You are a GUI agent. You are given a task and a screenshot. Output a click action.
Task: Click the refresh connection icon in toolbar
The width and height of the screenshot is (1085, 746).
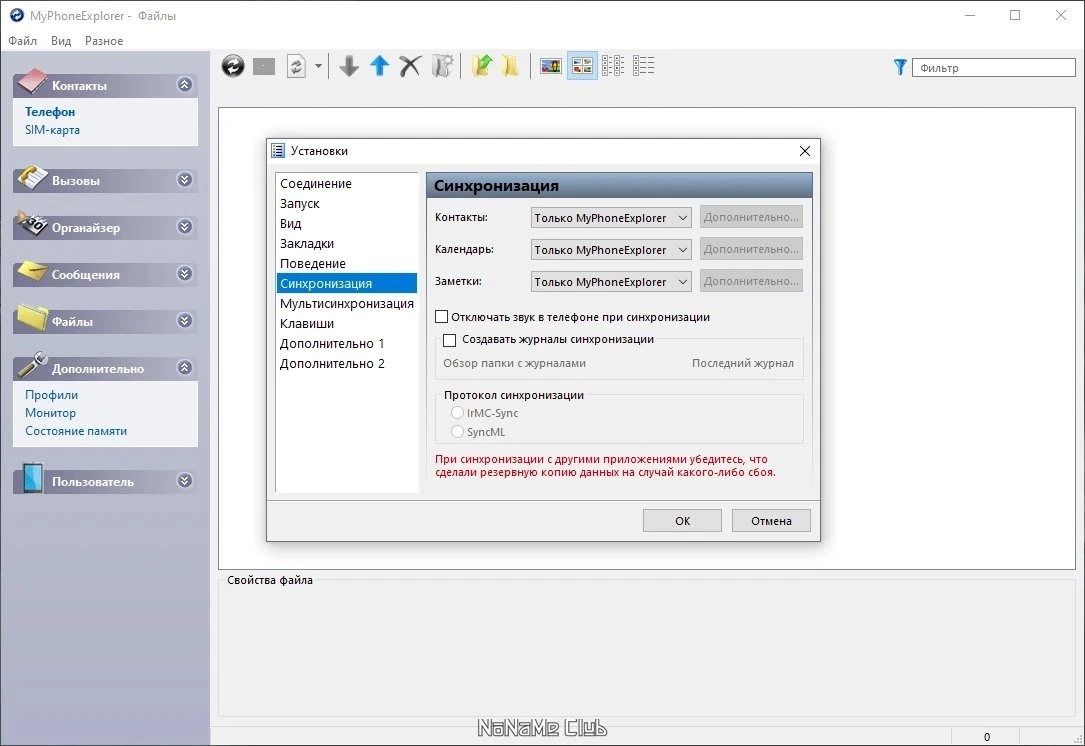233,66
